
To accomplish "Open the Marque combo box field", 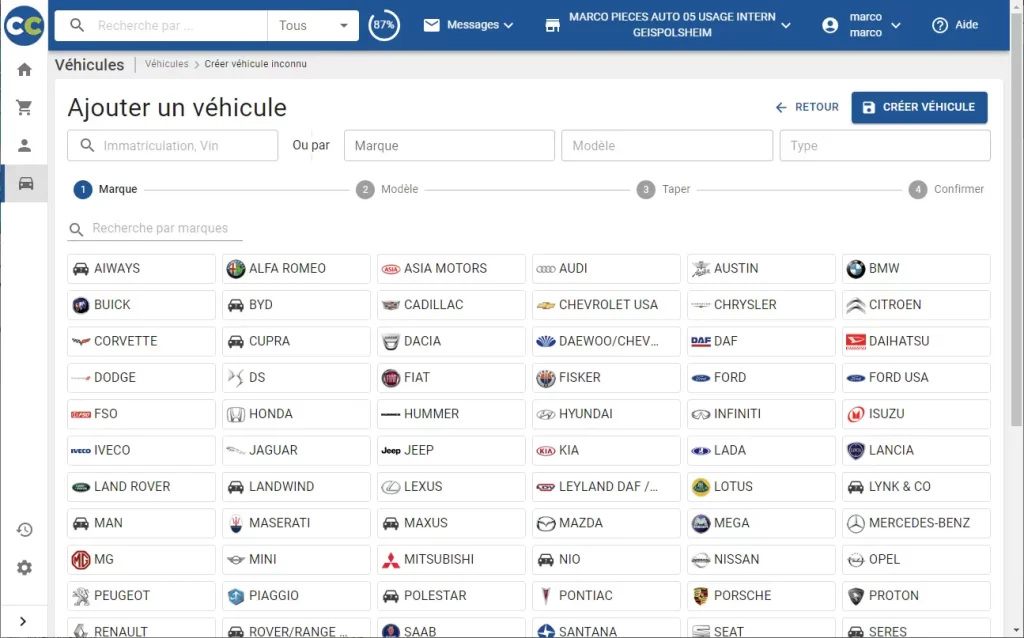I will [x=449, y=146].
